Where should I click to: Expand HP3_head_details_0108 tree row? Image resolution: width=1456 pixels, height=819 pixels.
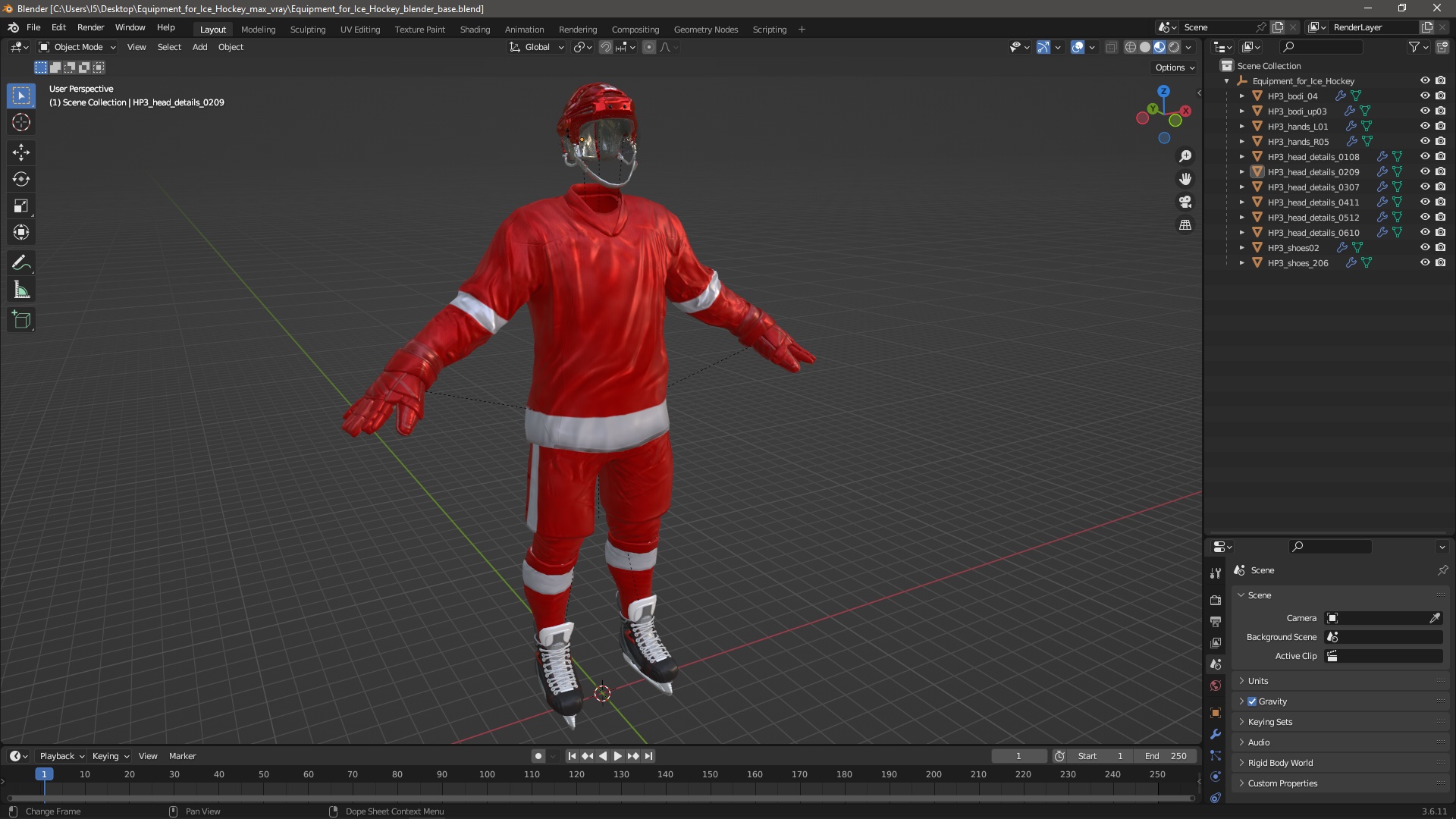click(x=1241, y=157)
